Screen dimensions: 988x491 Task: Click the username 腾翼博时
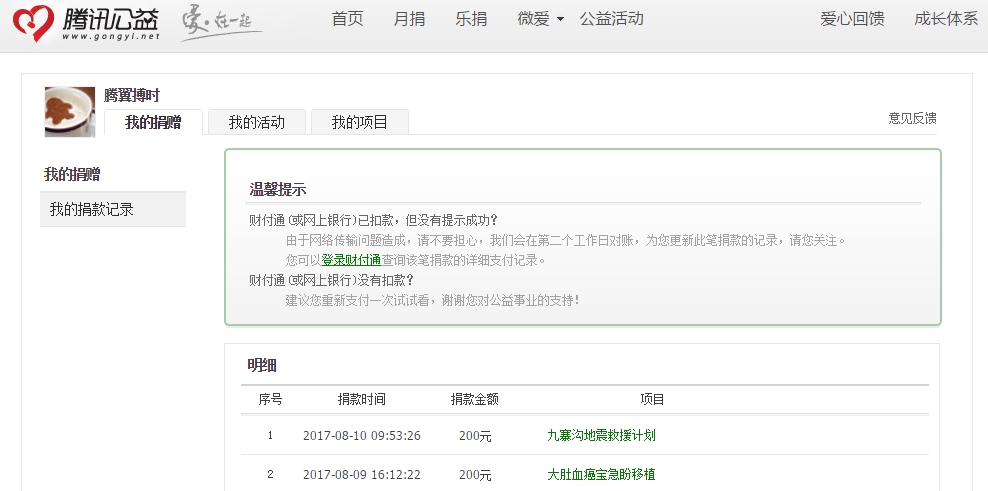pos(132,96)
